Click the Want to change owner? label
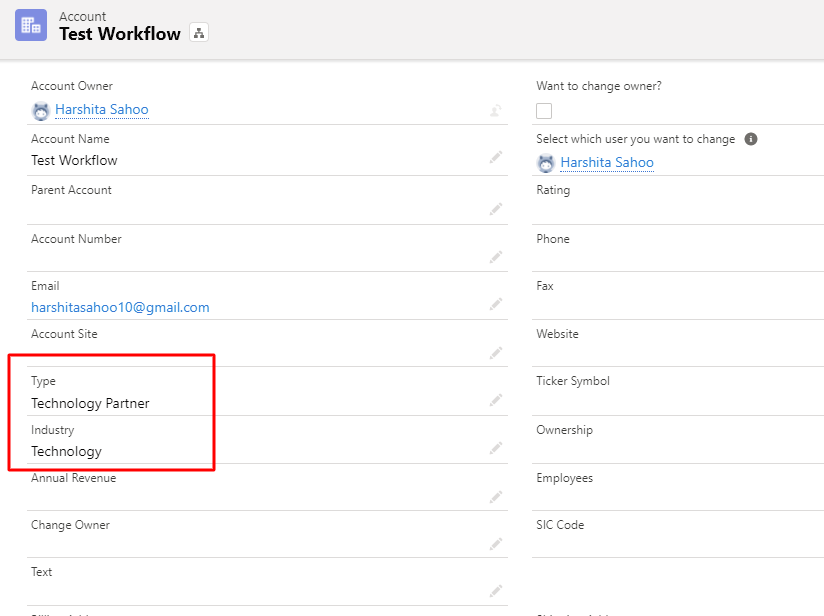Image resolution: width=824 pixels, height=616 pixels. 599,86
